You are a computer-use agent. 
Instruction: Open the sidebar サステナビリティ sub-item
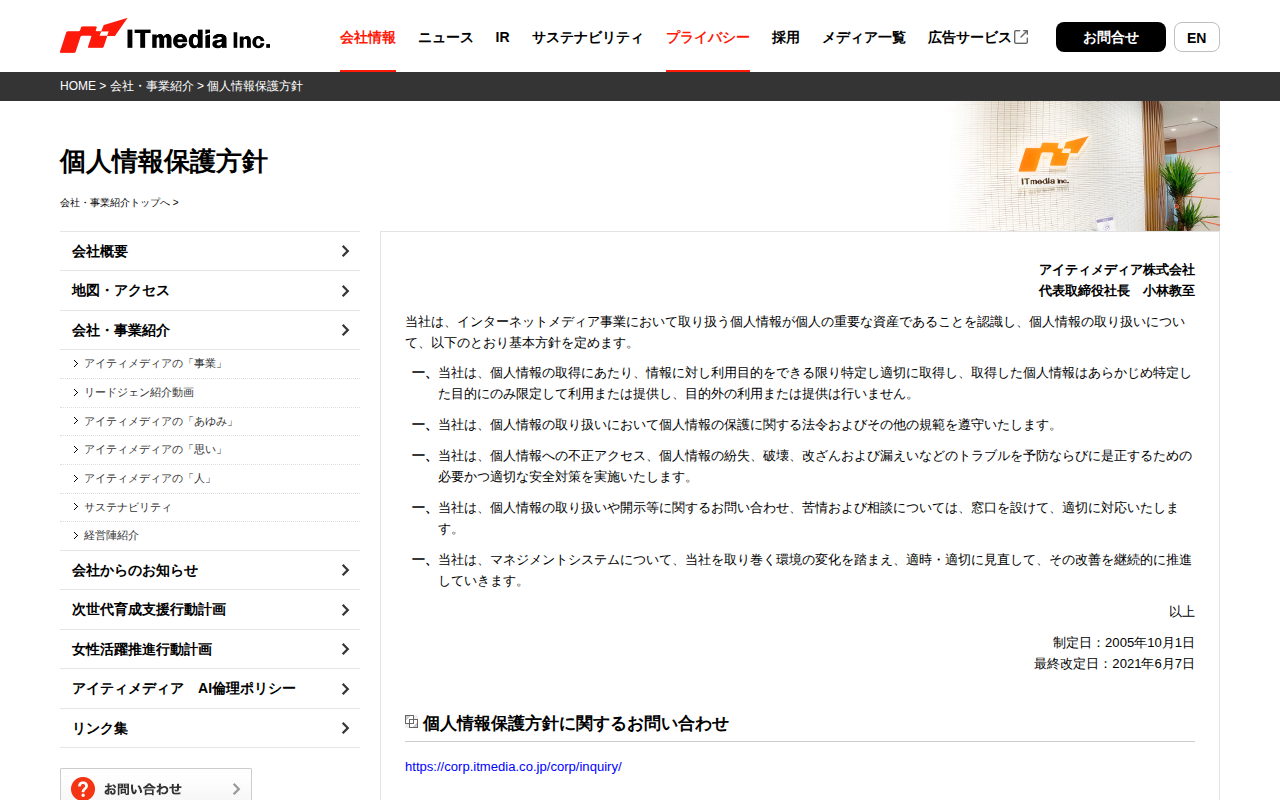pos(128,507)
